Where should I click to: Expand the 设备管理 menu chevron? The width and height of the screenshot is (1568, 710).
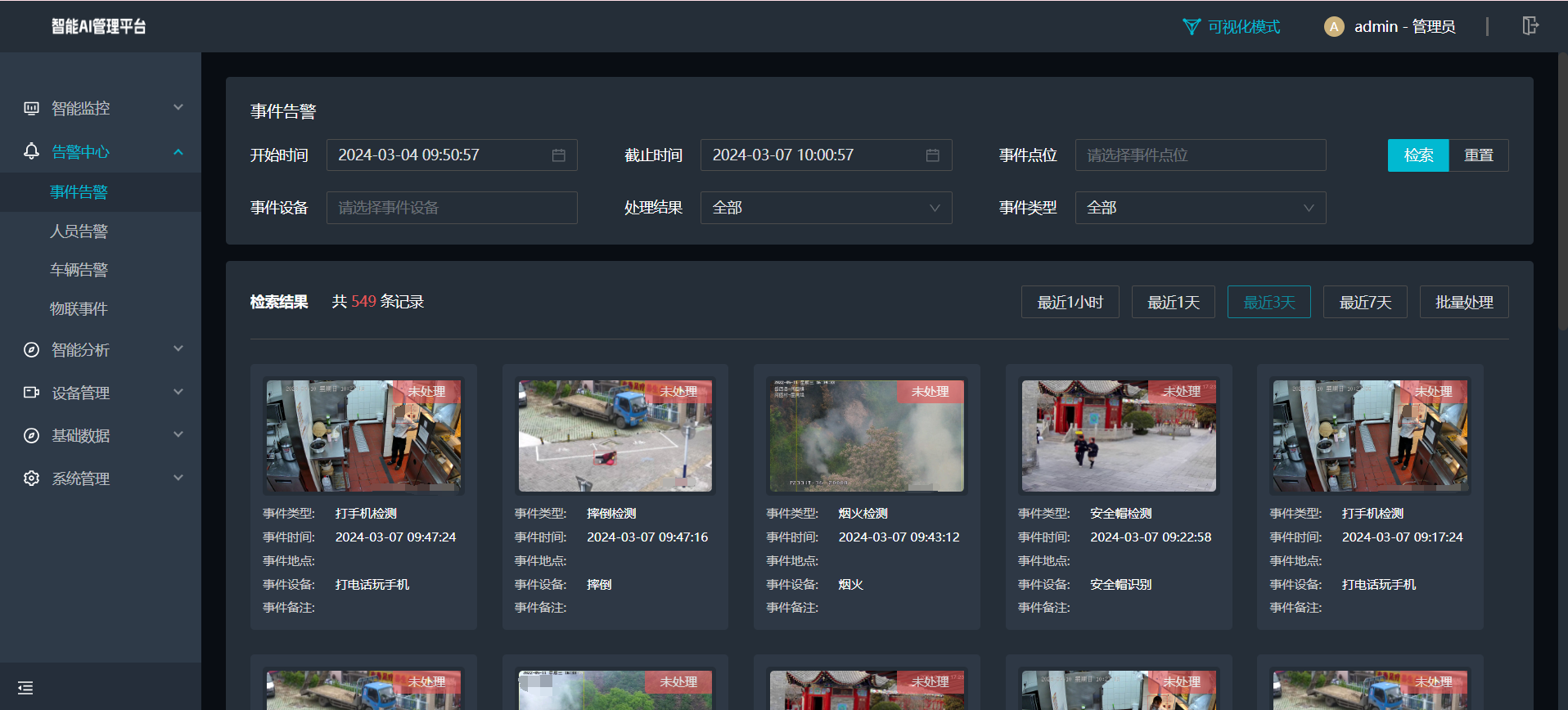pos(178,392)
